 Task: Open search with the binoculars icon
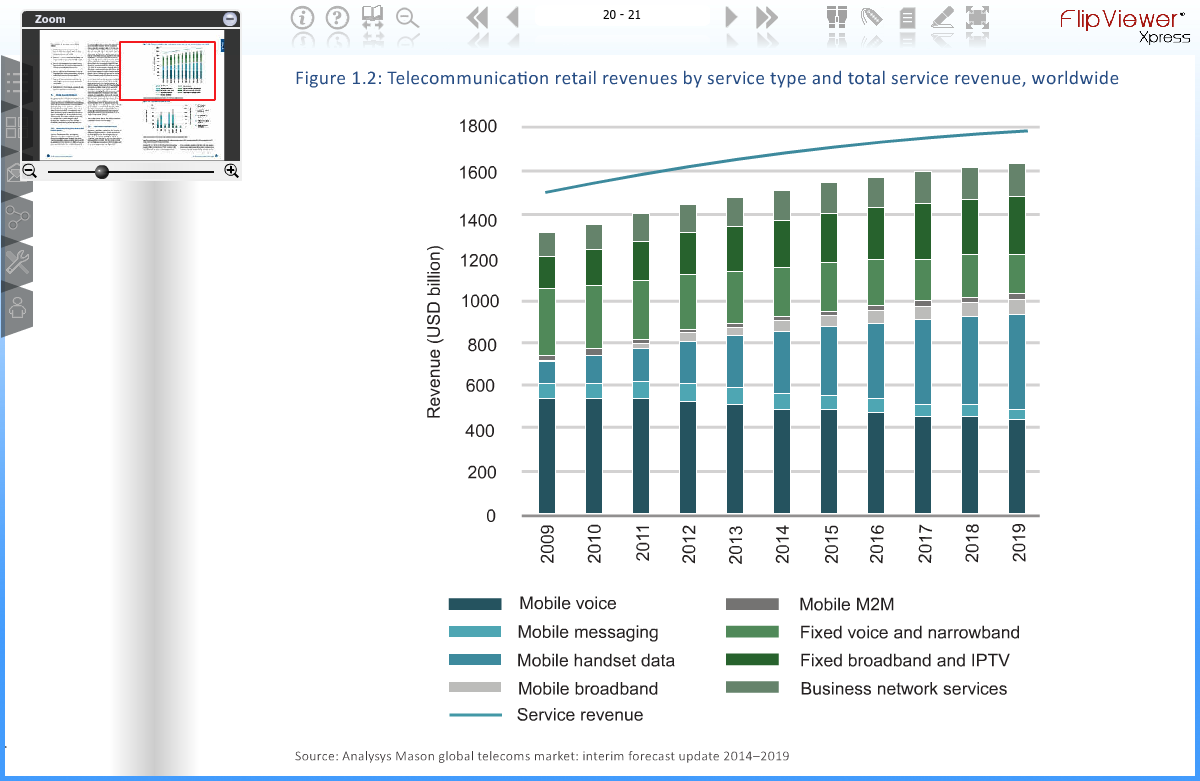(836, 17)
